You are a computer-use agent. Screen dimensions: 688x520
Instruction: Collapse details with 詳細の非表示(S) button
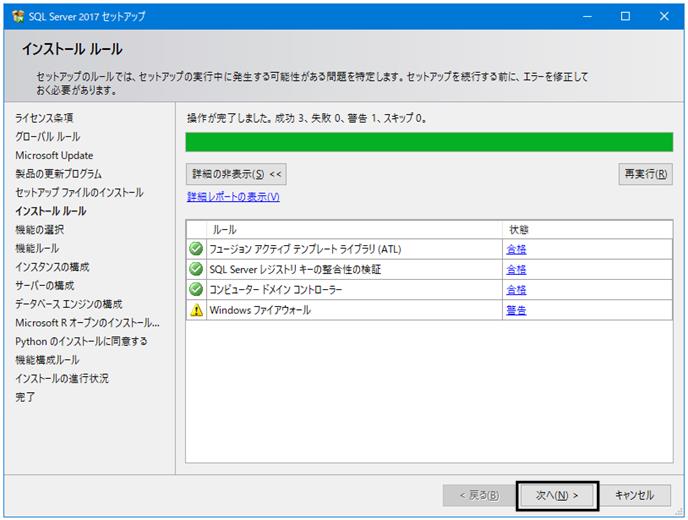tap(236, 174)
